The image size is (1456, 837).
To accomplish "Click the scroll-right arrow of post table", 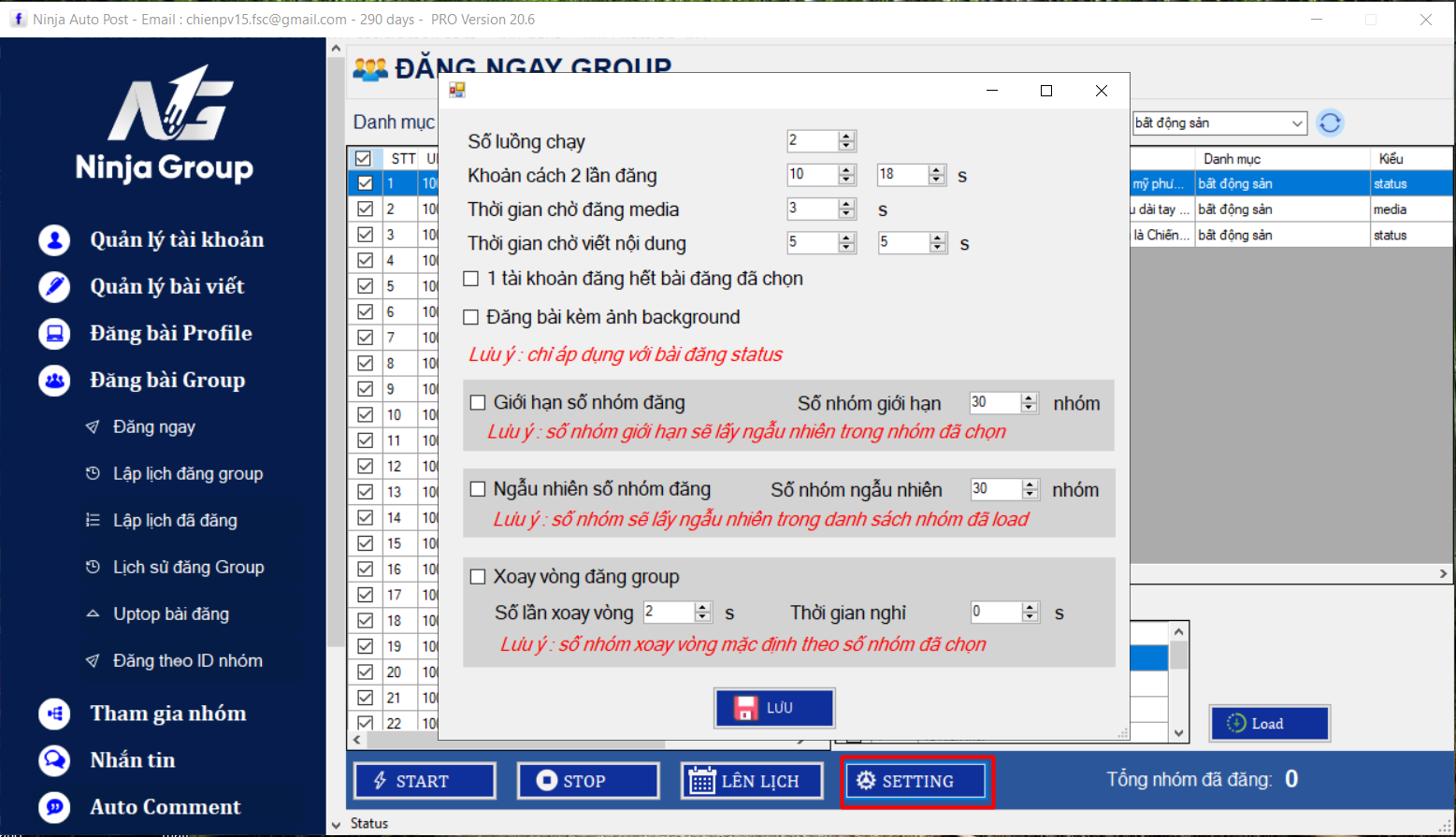I will (x=1444, y=574).
